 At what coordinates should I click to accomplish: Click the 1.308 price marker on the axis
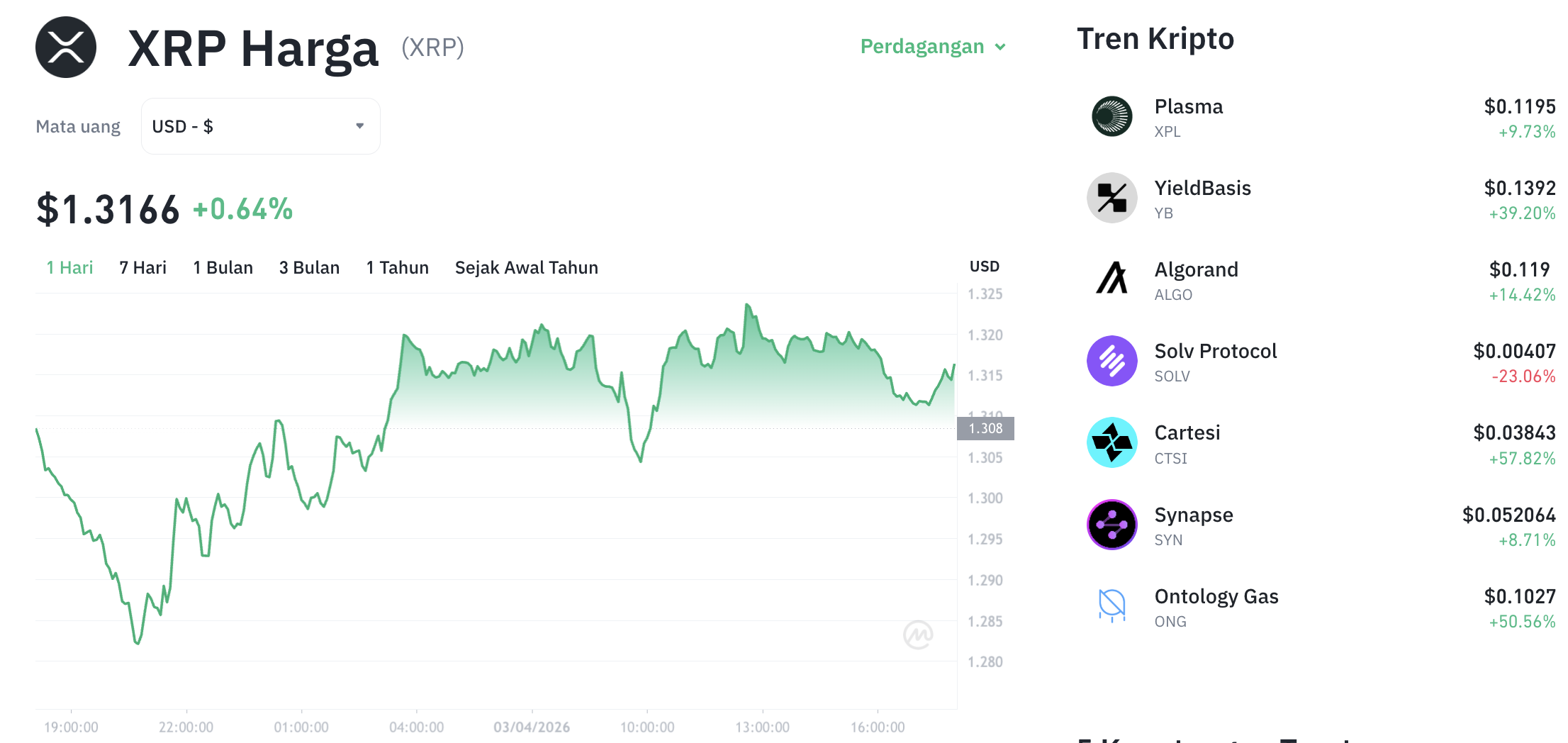point(986,428)
